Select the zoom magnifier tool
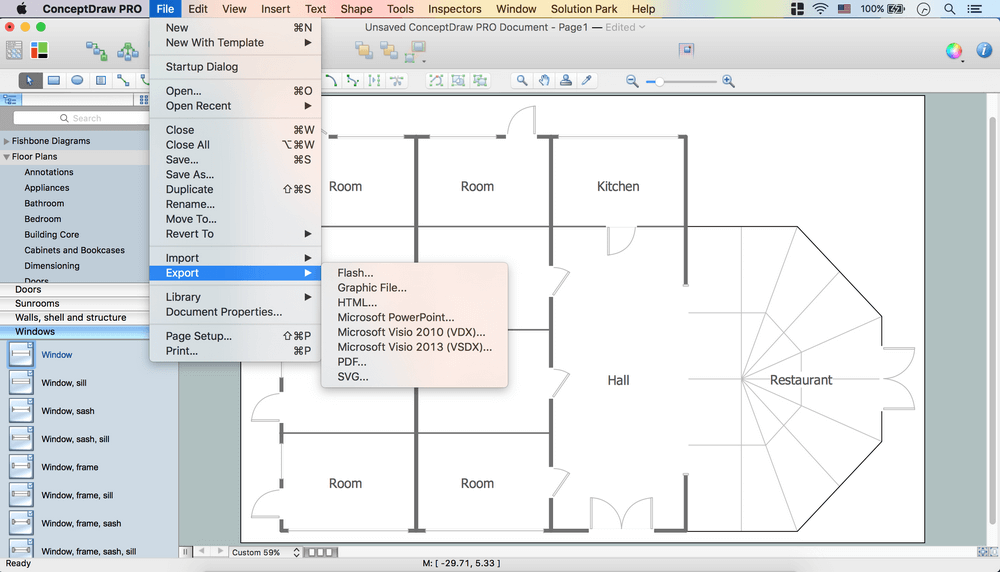This screenshot has width=1000, height=572. point(522,80)
